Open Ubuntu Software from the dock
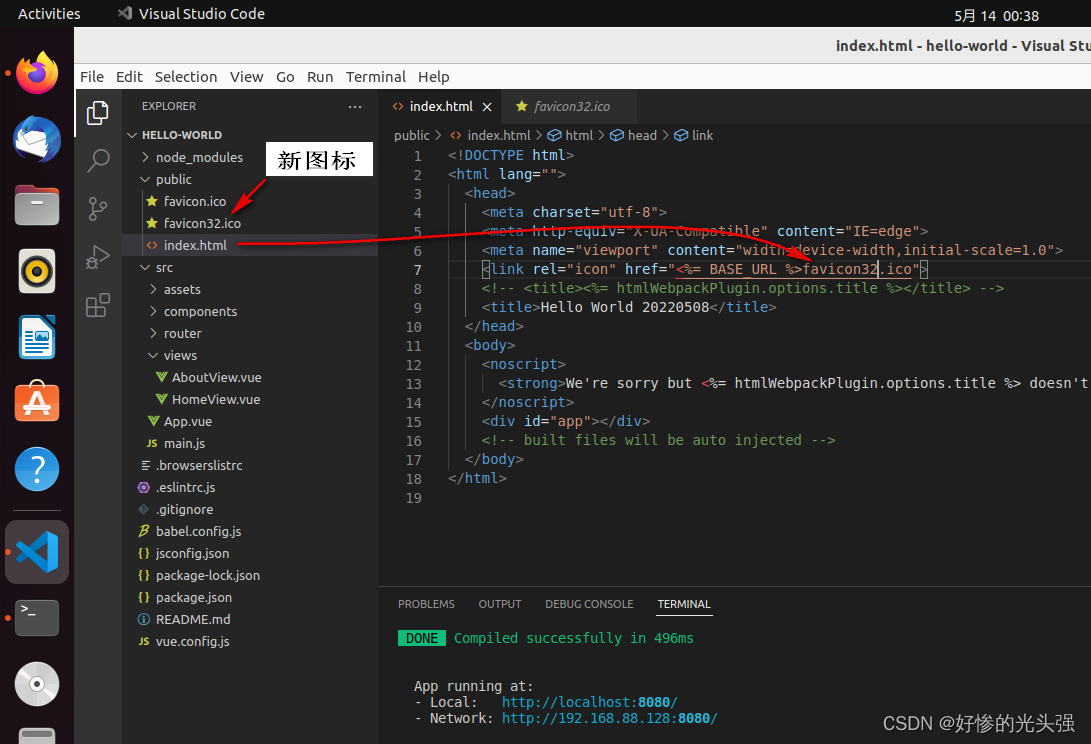This screenshot has width=1091, height=744. click(37, 402)
